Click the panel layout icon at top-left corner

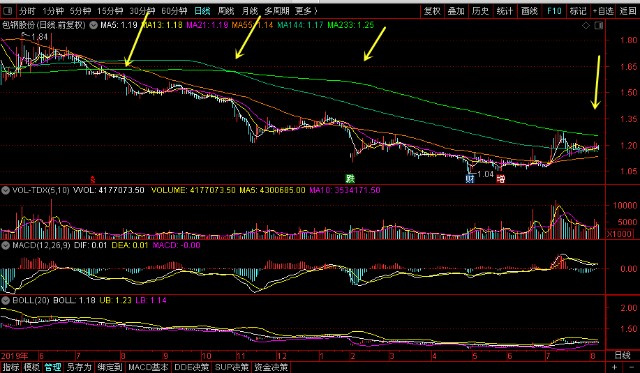coord(7,11)
